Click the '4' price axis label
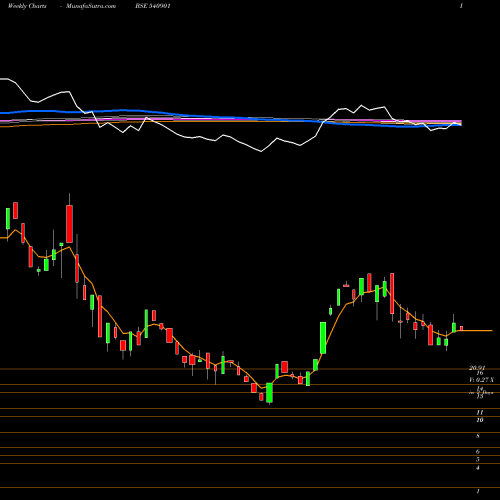This screenshot has width=500, height=500. [478, 468]
